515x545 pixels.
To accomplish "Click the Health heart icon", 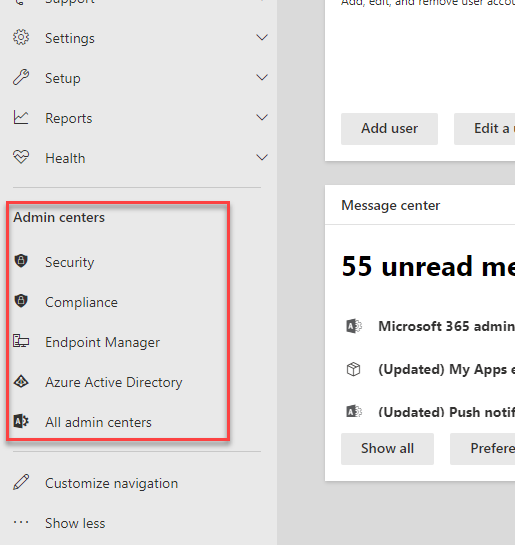I will click(21, 157).
